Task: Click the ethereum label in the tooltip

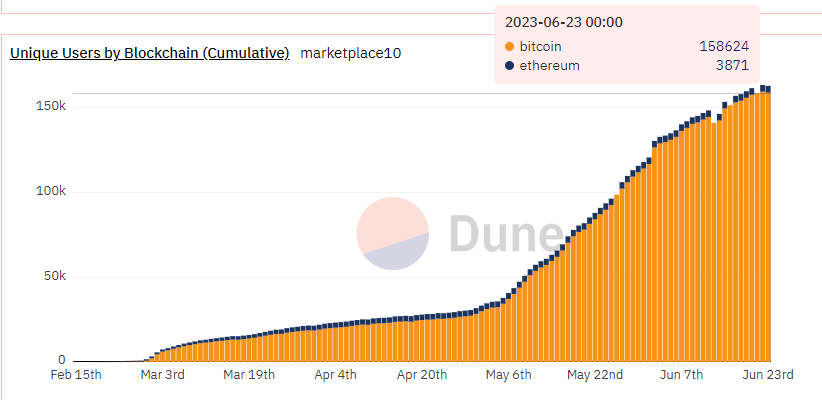Action: coord(549,66)
